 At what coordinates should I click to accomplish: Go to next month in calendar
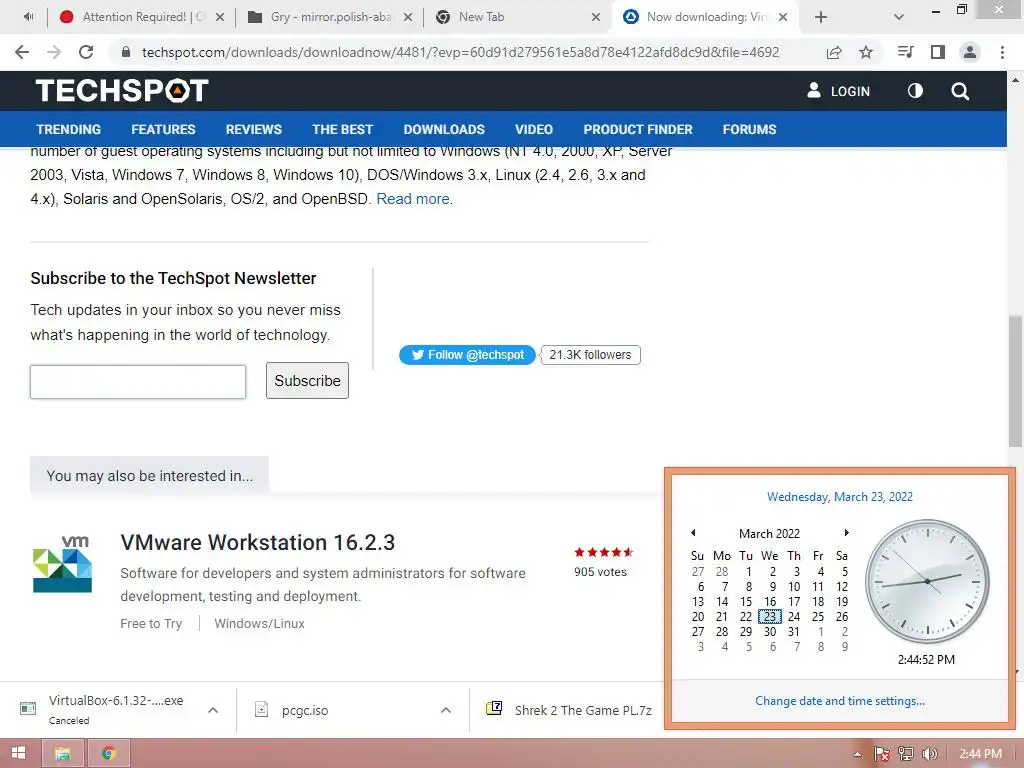[846, 533]
